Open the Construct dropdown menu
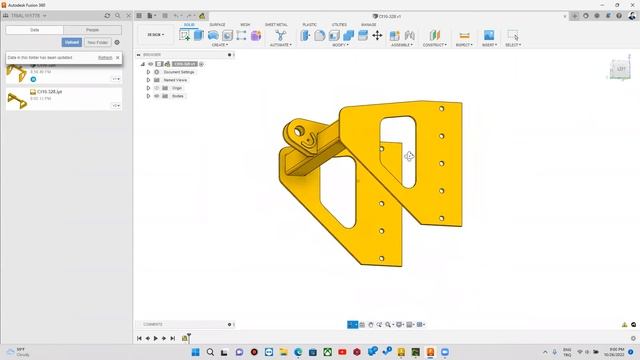 pos(435,45)
